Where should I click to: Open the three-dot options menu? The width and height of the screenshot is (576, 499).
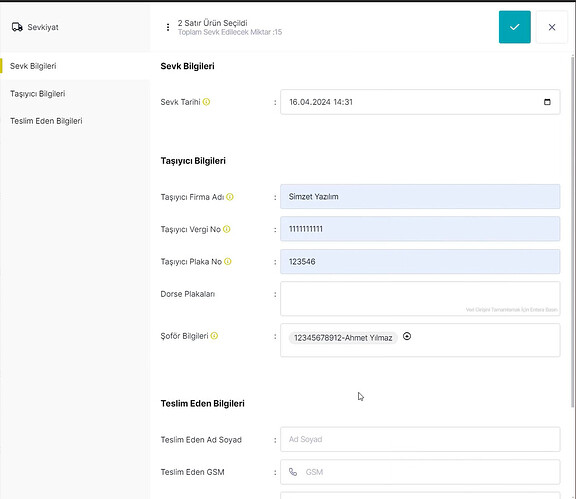pyautogui.click(x=168, y=27)
